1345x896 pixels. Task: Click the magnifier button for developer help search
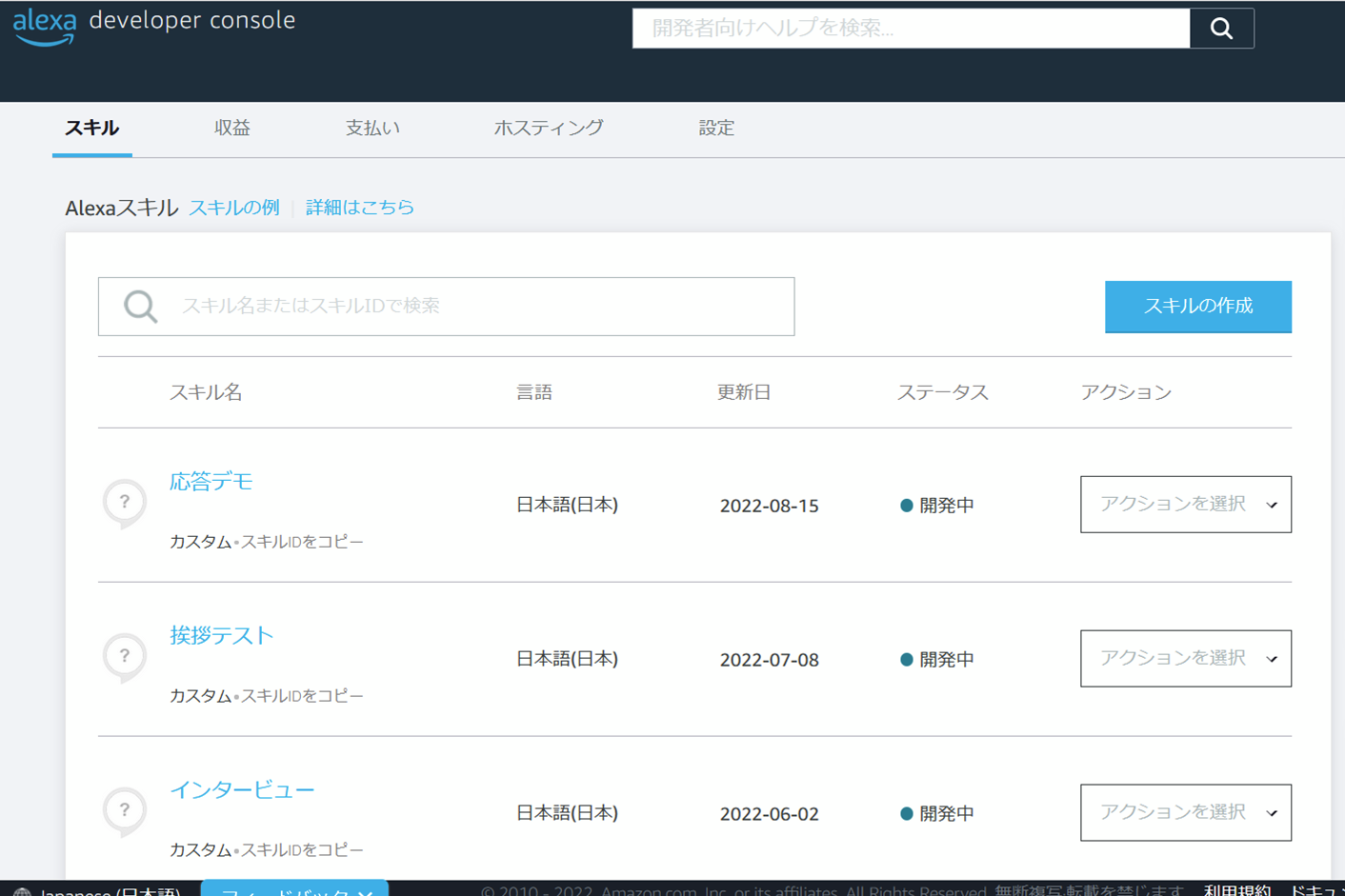pyautogui.click(x=1221, y=29)
